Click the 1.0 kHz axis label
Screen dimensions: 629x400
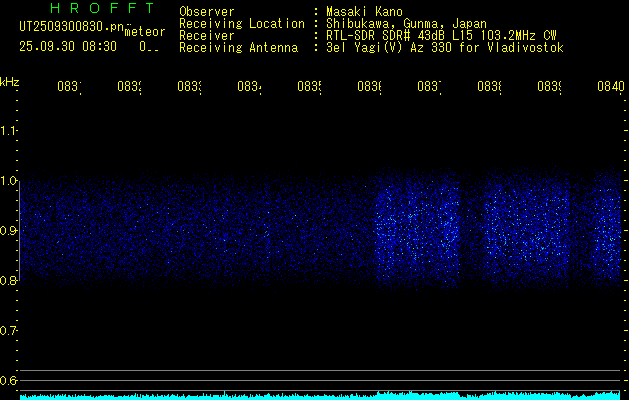(x=9, y=181)
